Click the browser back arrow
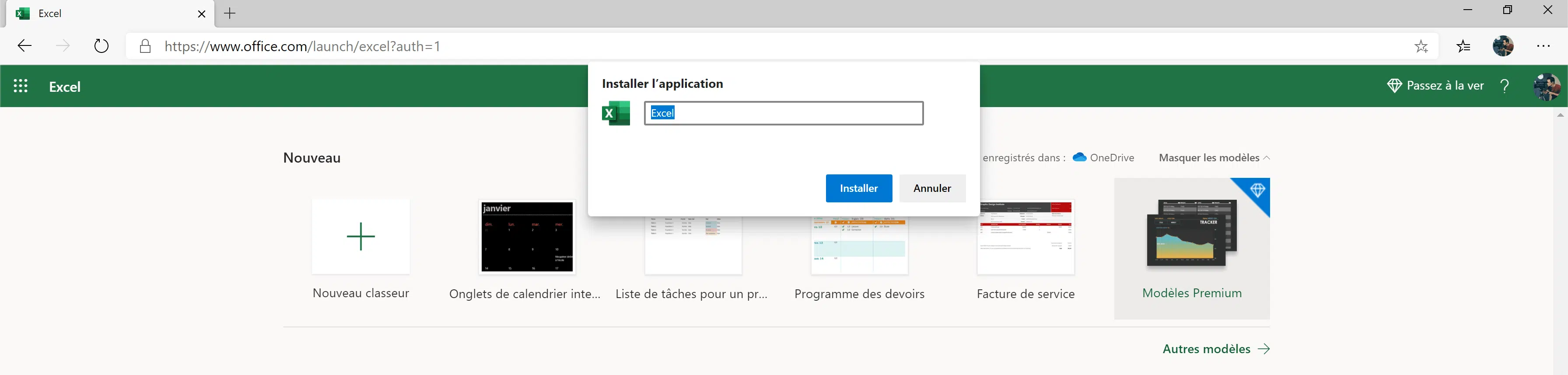This screenshot has height=375, width=1568. [24, 46]
